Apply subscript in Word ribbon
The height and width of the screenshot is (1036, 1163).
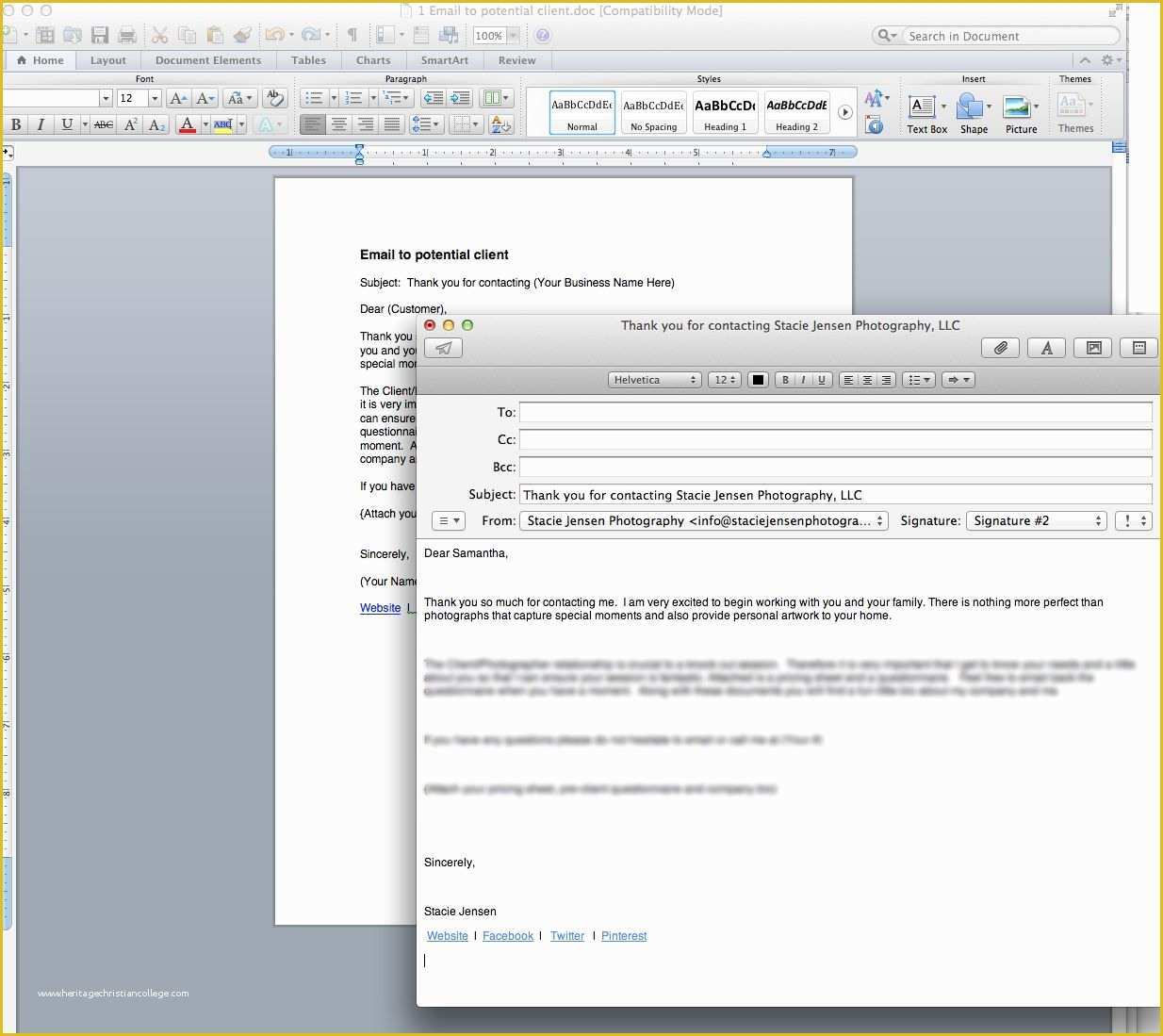[x=156, y=124]
